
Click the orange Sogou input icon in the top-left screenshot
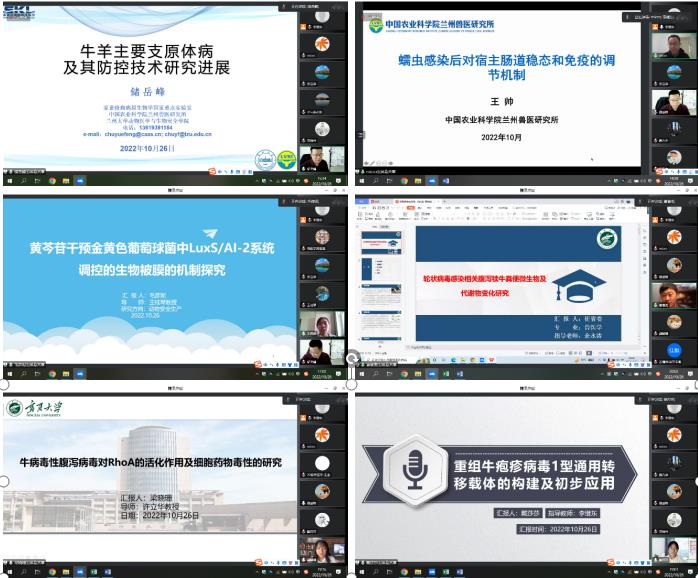[x=210, y=171]
